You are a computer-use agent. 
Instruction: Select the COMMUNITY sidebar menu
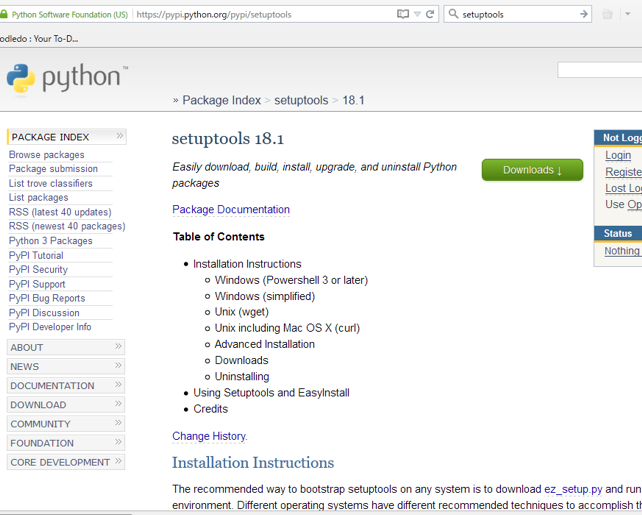click(66, 424)
